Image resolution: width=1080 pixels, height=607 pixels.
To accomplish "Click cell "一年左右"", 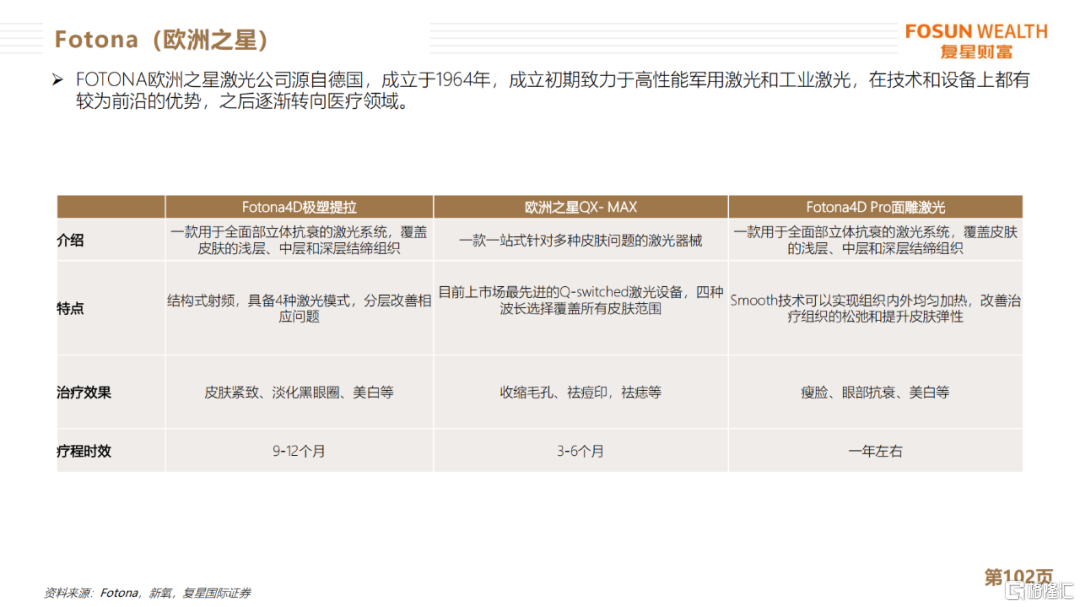I will [875, 451].
